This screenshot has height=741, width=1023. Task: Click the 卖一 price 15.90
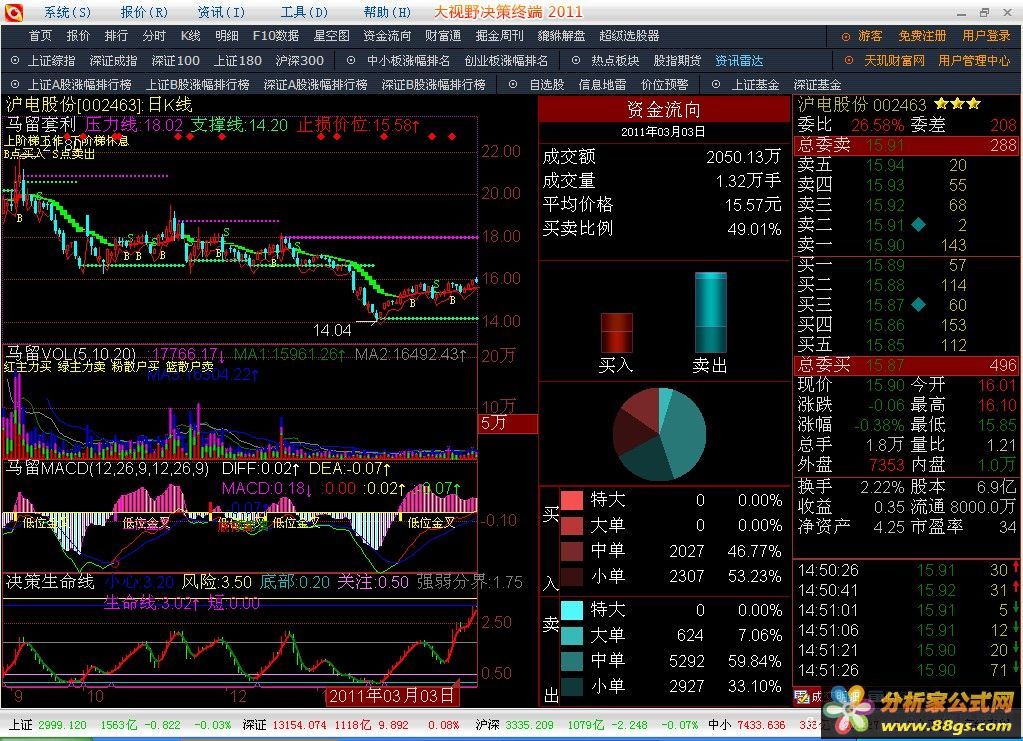click(x=885, y=245)
